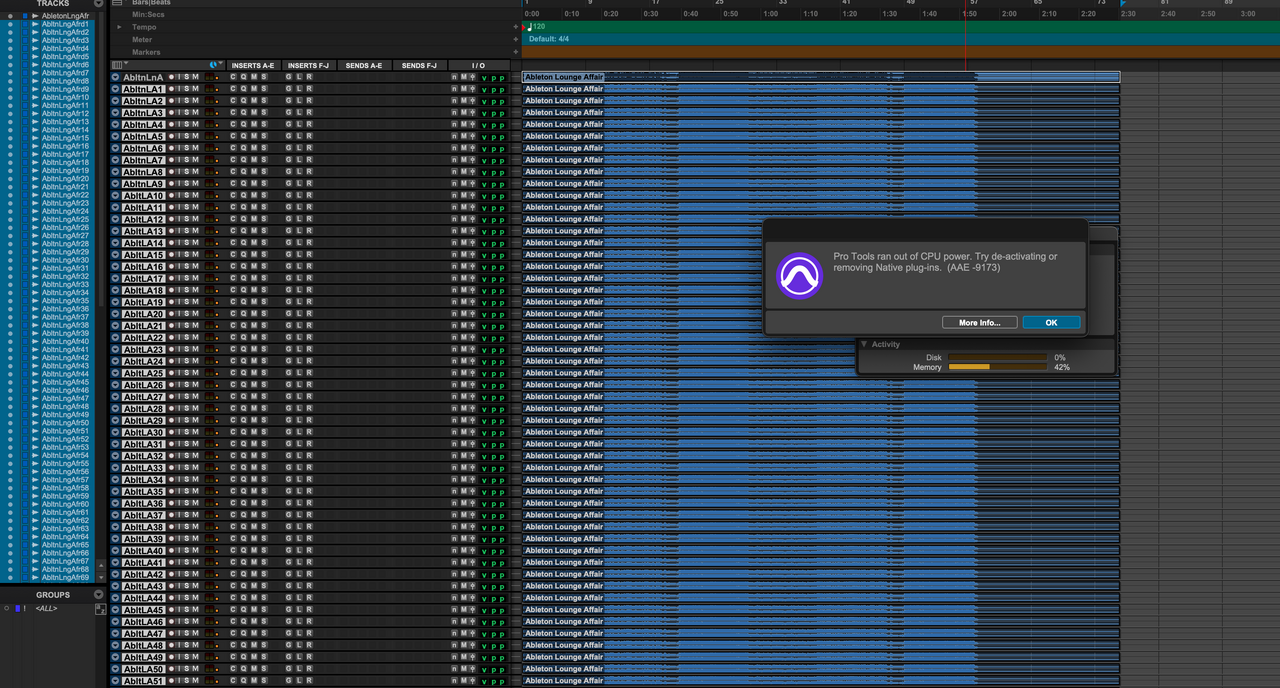This screenshot has height=688, width=1280.
Task: Select AbltnLngAfrd40 in the Tracks list
Action: pos(66,342)
